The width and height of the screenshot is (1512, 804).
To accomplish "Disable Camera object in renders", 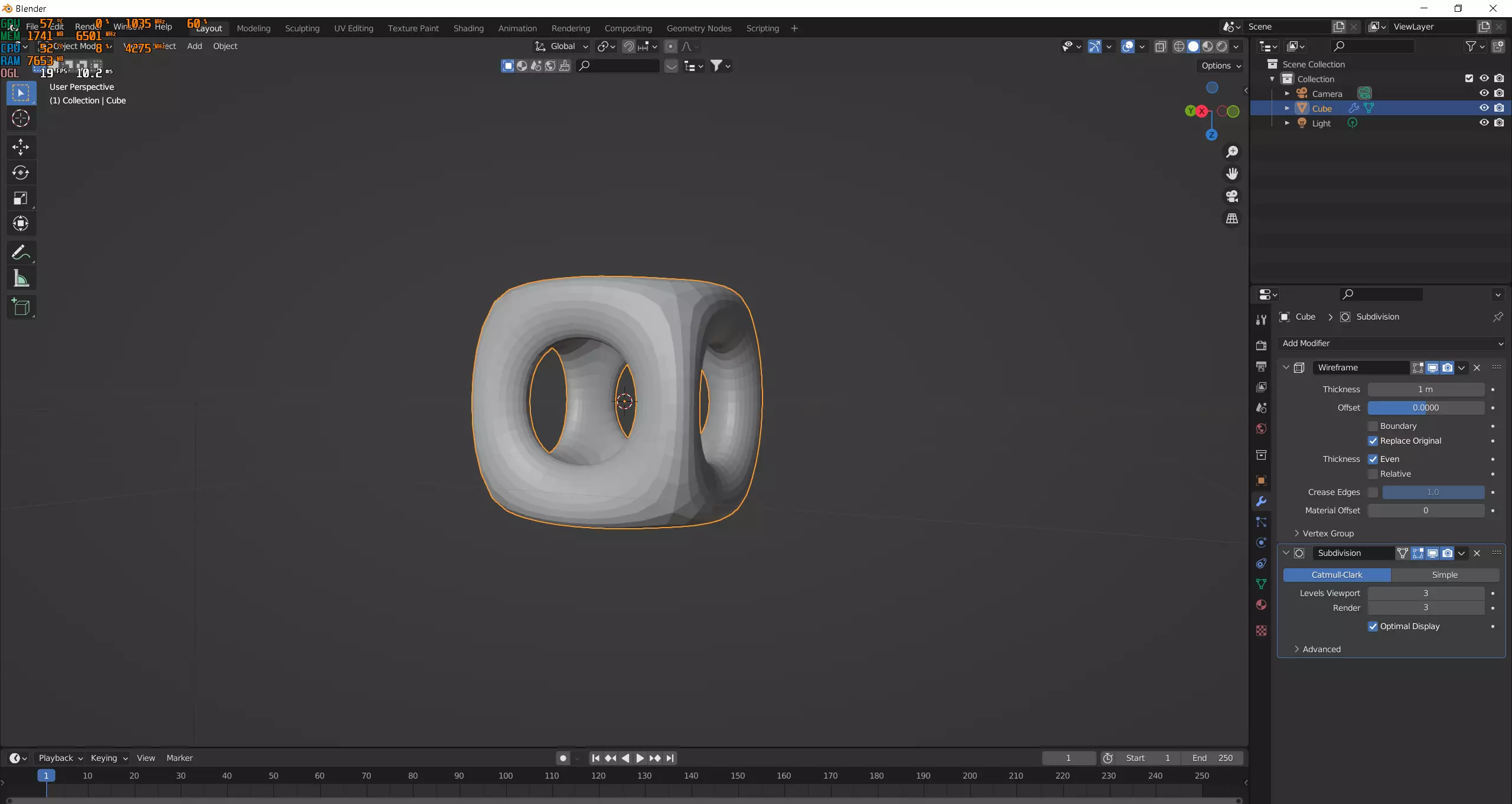I will [1499, 93].
